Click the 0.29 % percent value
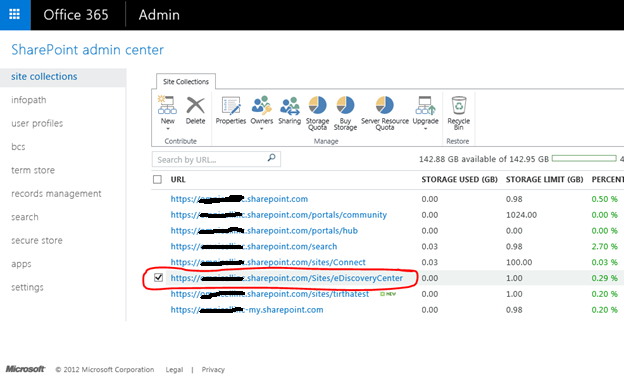 point(604,278)
